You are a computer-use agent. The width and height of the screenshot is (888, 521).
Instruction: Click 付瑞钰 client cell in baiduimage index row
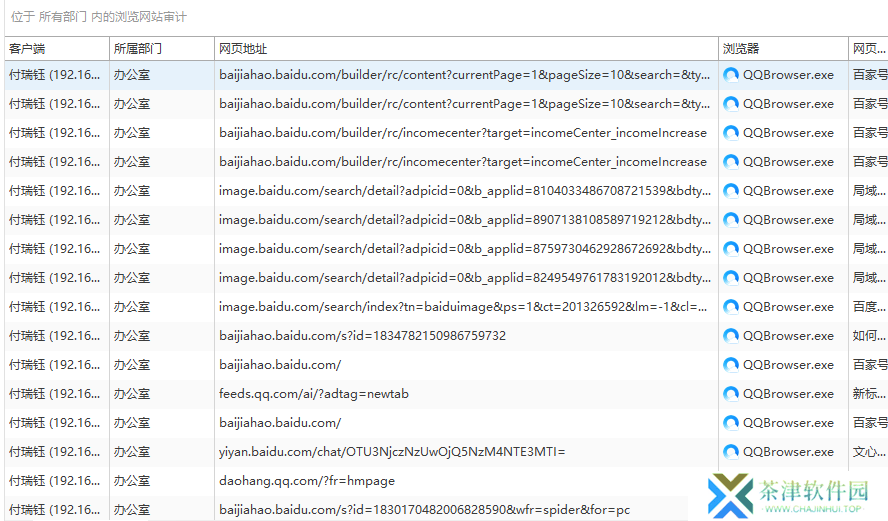tap(55, 307)
